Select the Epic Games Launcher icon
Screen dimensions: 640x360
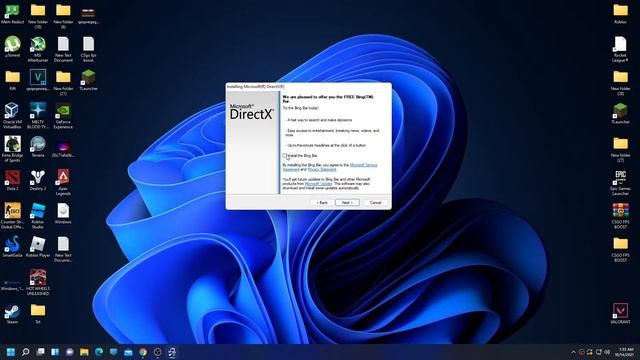click(x=620, y=182)
